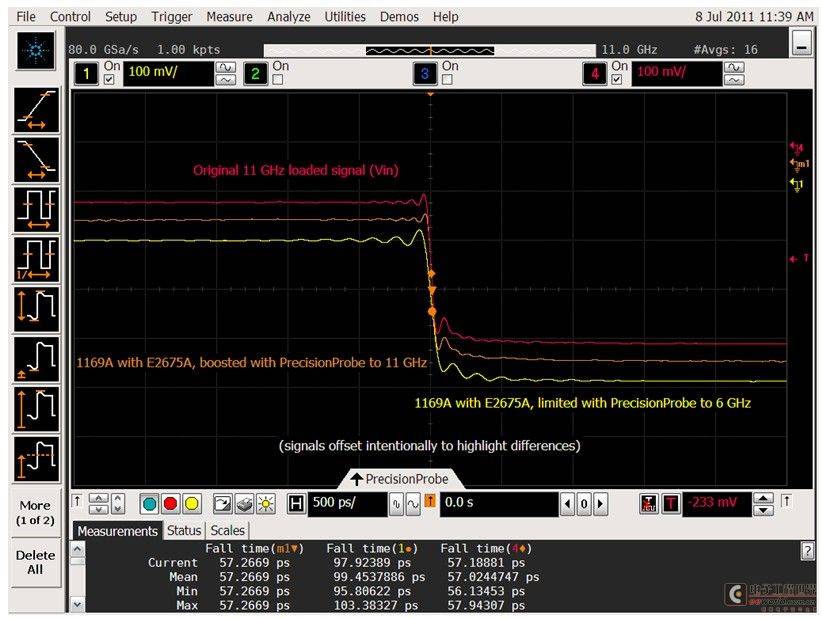Open the Demos menu
The image size is (822, 618).
(399, 17)
